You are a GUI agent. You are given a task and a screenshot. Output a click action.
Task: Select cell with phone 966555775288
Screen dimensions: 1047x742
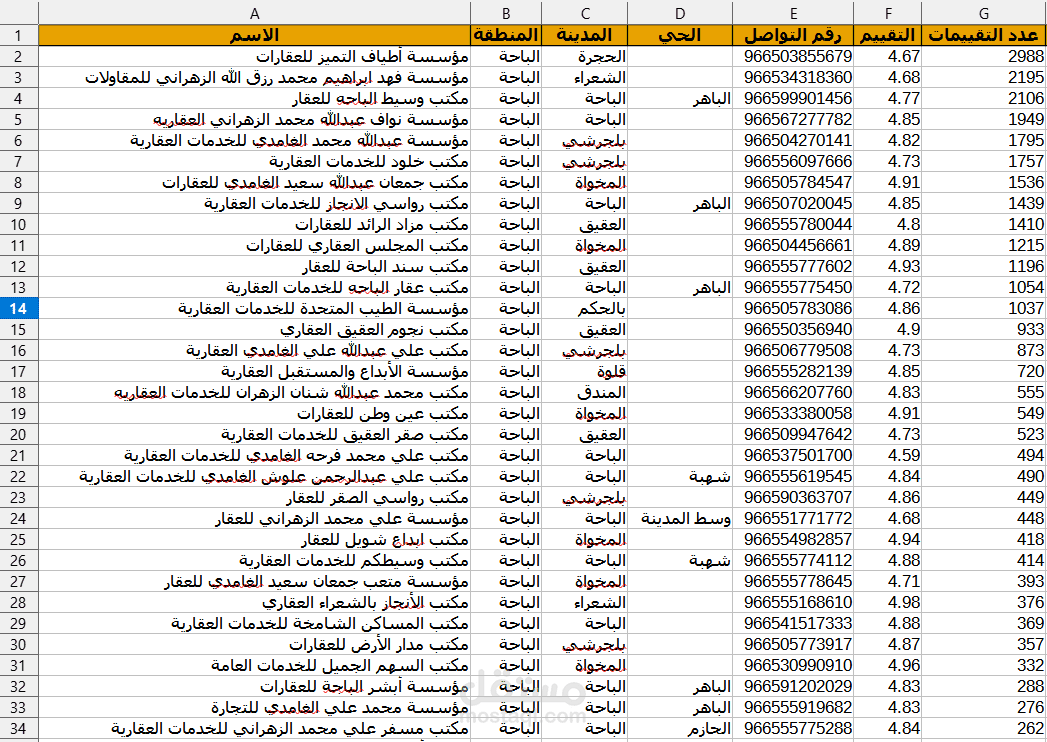[793, 729]
